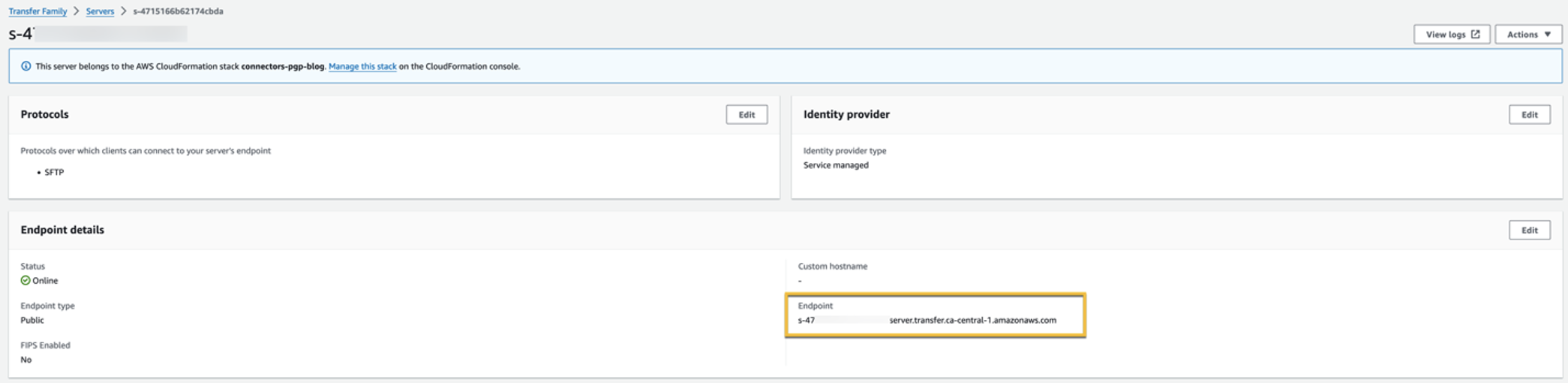This screenshot has width=1568, height=383.
Task: Select the Service managed value
Action: click(x=836, y=165)
